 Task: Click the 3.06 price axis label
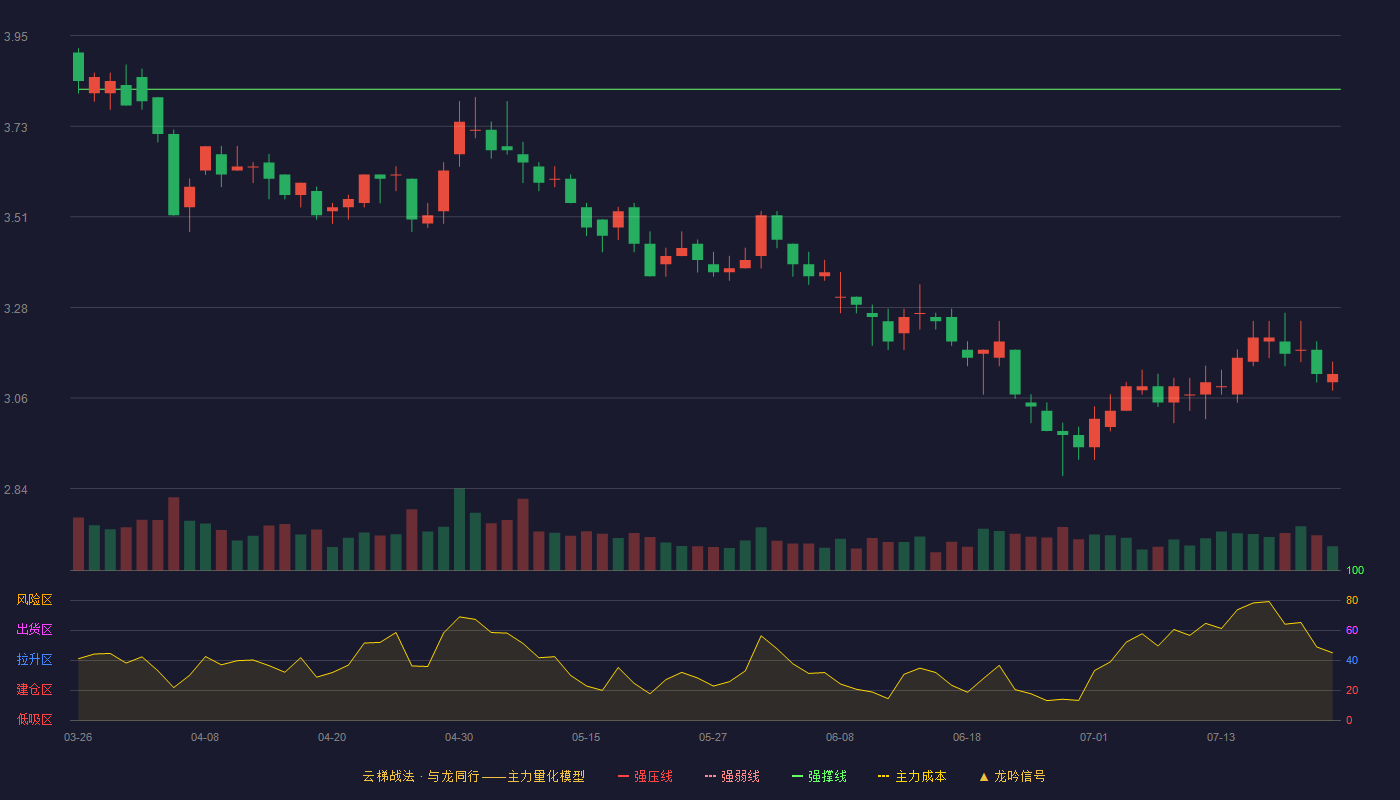pyautogui.click(x=16, y=399)
